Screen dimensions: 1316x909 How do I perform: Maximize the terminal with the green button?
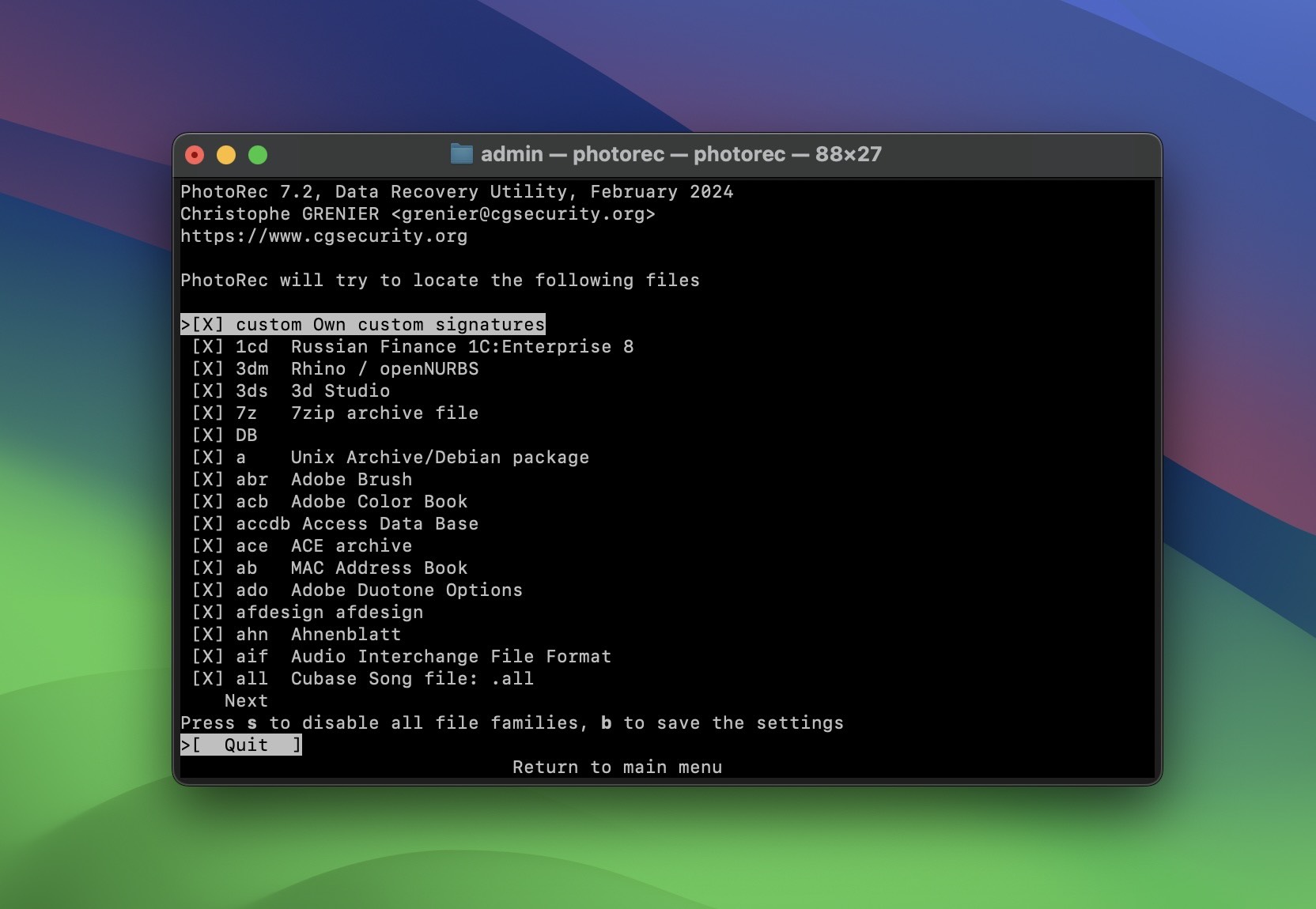pos(258,155)
